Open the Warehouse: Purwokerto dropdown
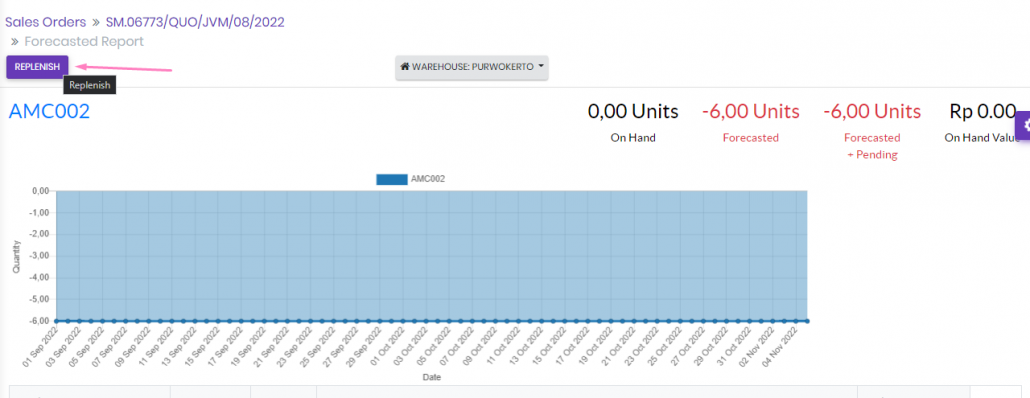 pos(472,67)
